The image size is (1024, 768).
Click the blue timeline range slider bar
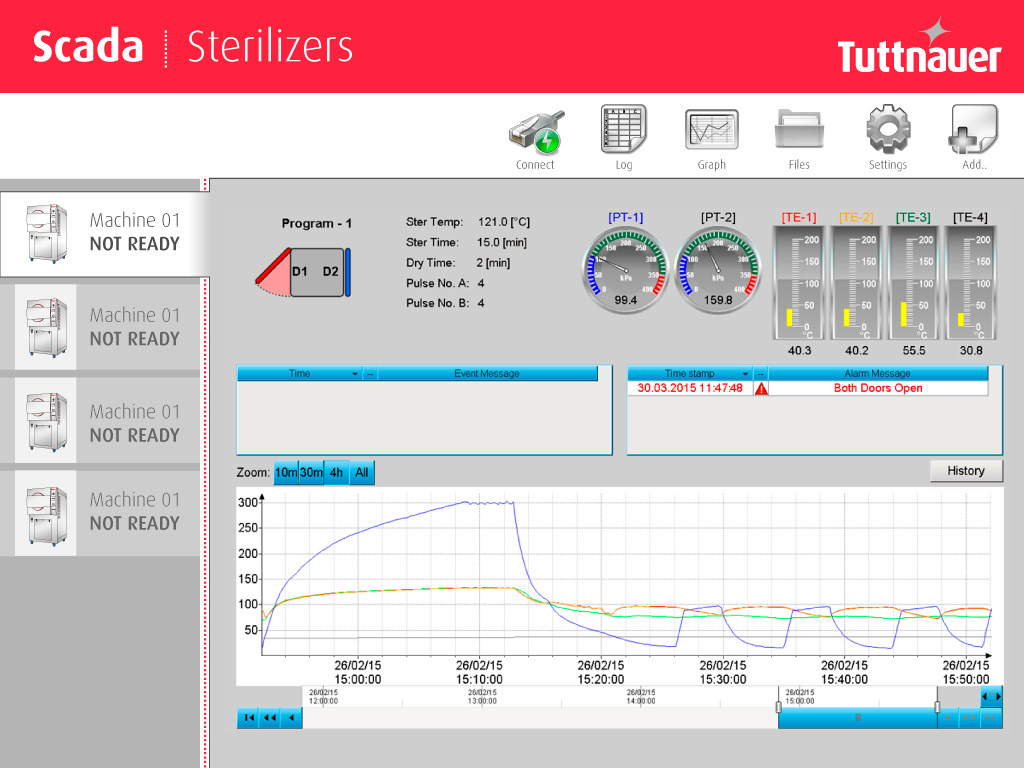tap(857, 718)
